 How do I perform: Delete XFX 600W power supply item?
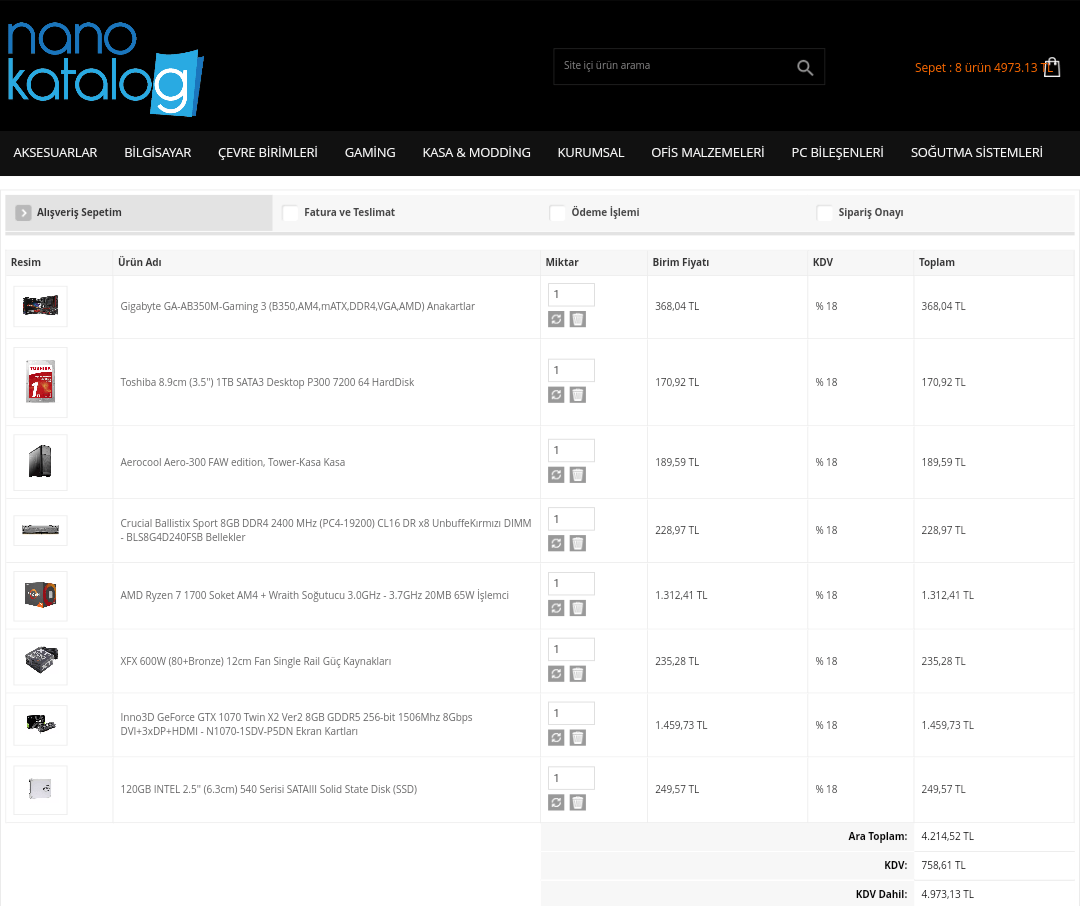coord(578,674)
